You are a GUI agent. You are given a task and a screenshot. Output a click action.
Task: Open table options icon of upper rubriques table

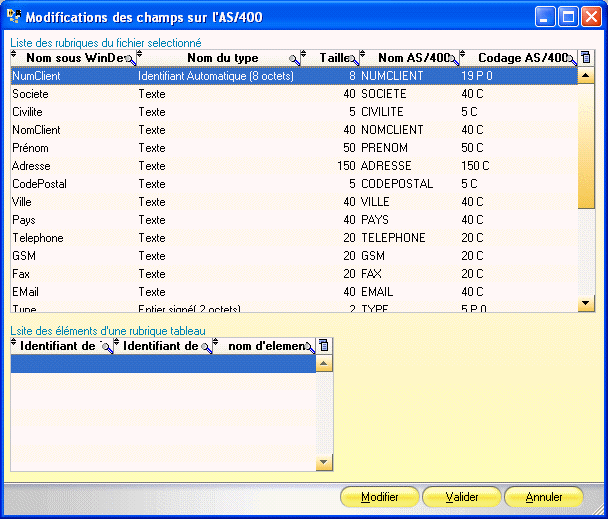[x=586, y=58]
